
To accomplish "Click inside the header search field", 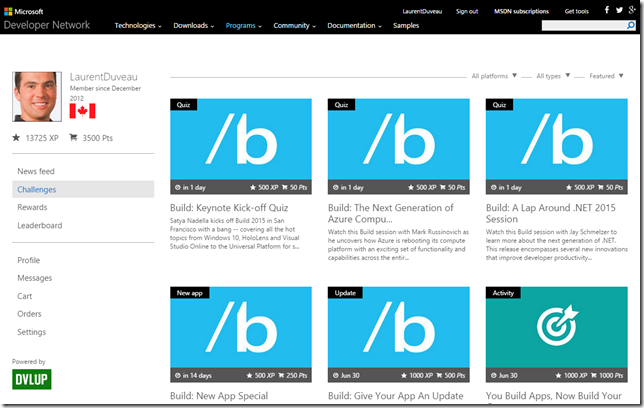I will click(584, 25).
